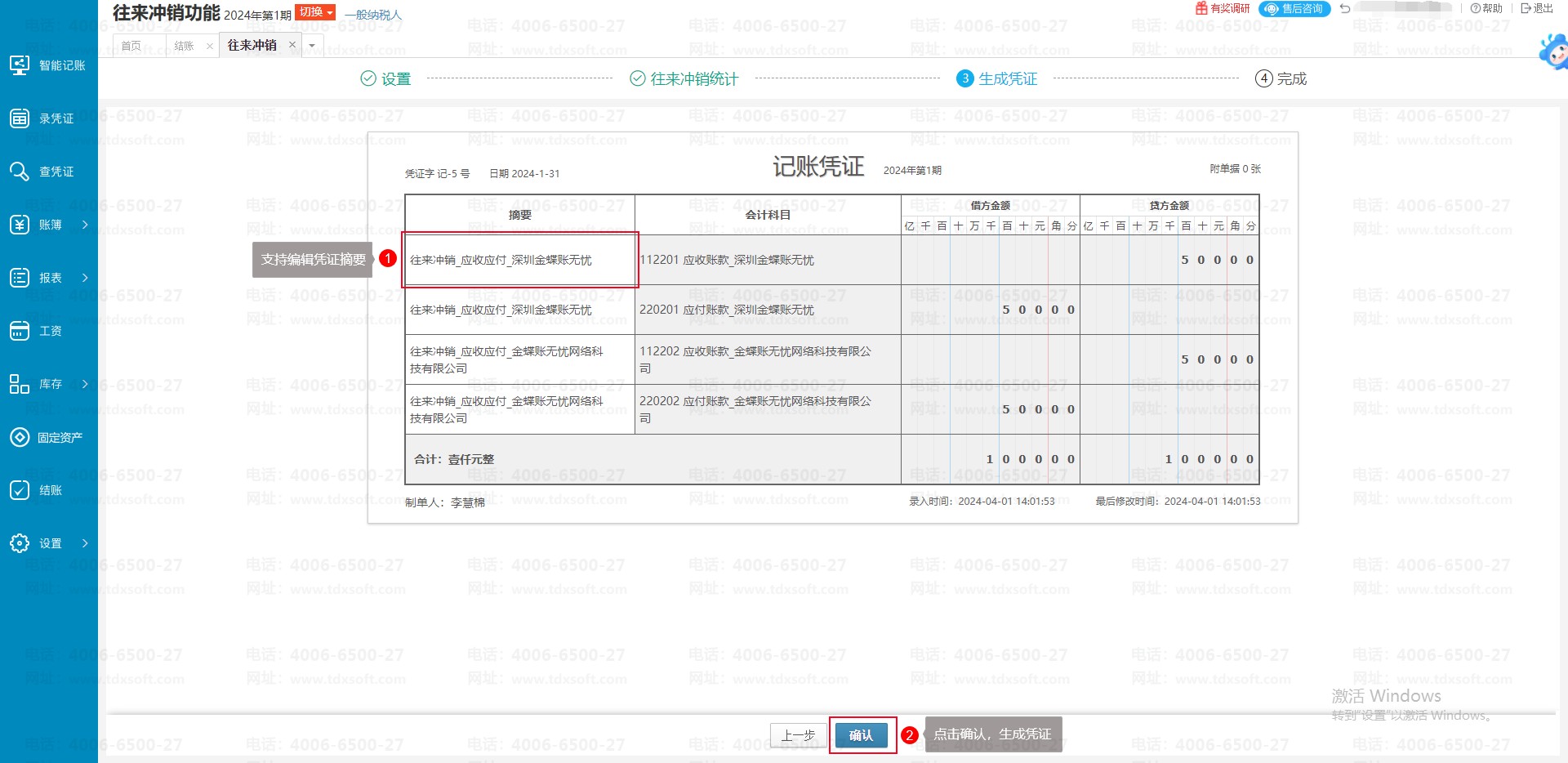This screenshot has height=763, width=1568.
Task: Click the blue mascot assistant icon
Action: click(1553, 52)
